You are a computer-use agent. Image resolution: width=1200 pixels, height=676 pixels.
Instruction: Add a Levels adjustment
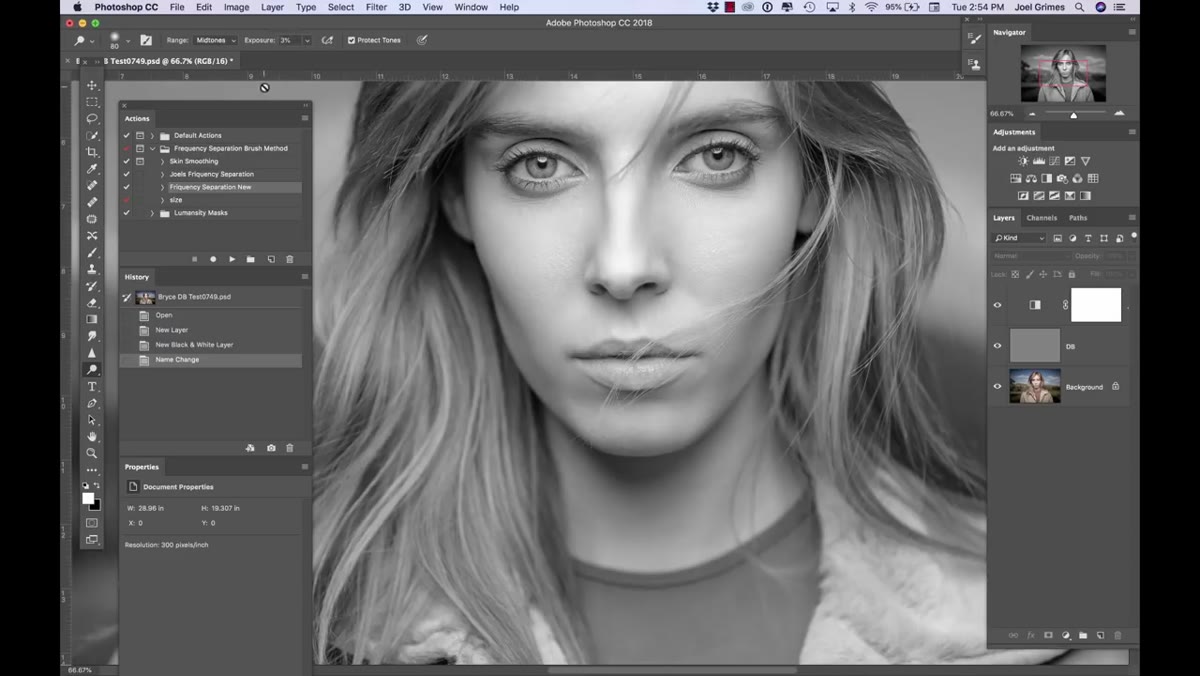click(x=1039, y=161)
